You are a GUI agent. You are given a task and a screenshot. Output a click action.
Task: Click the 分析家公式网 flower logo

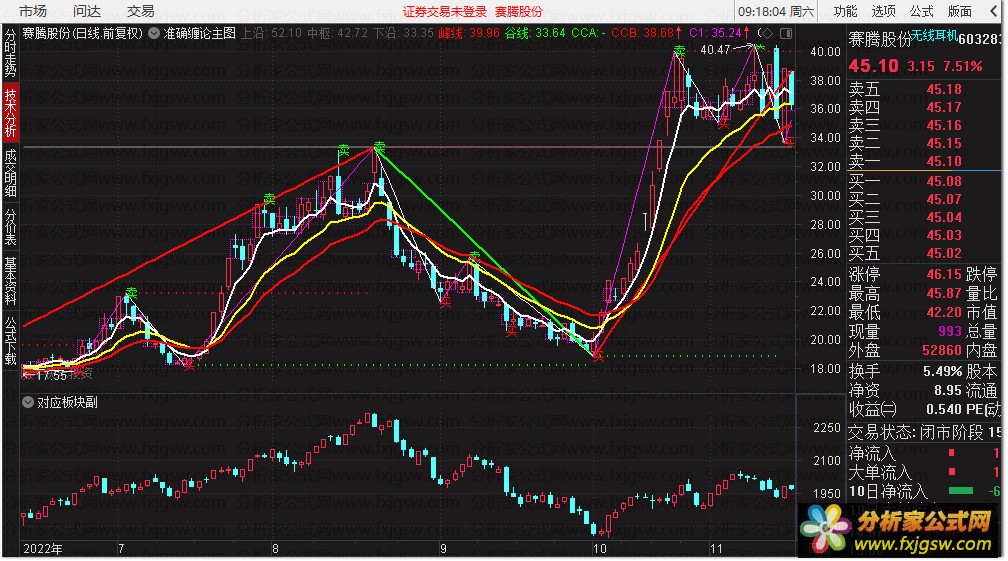click(x=825, y=529)
